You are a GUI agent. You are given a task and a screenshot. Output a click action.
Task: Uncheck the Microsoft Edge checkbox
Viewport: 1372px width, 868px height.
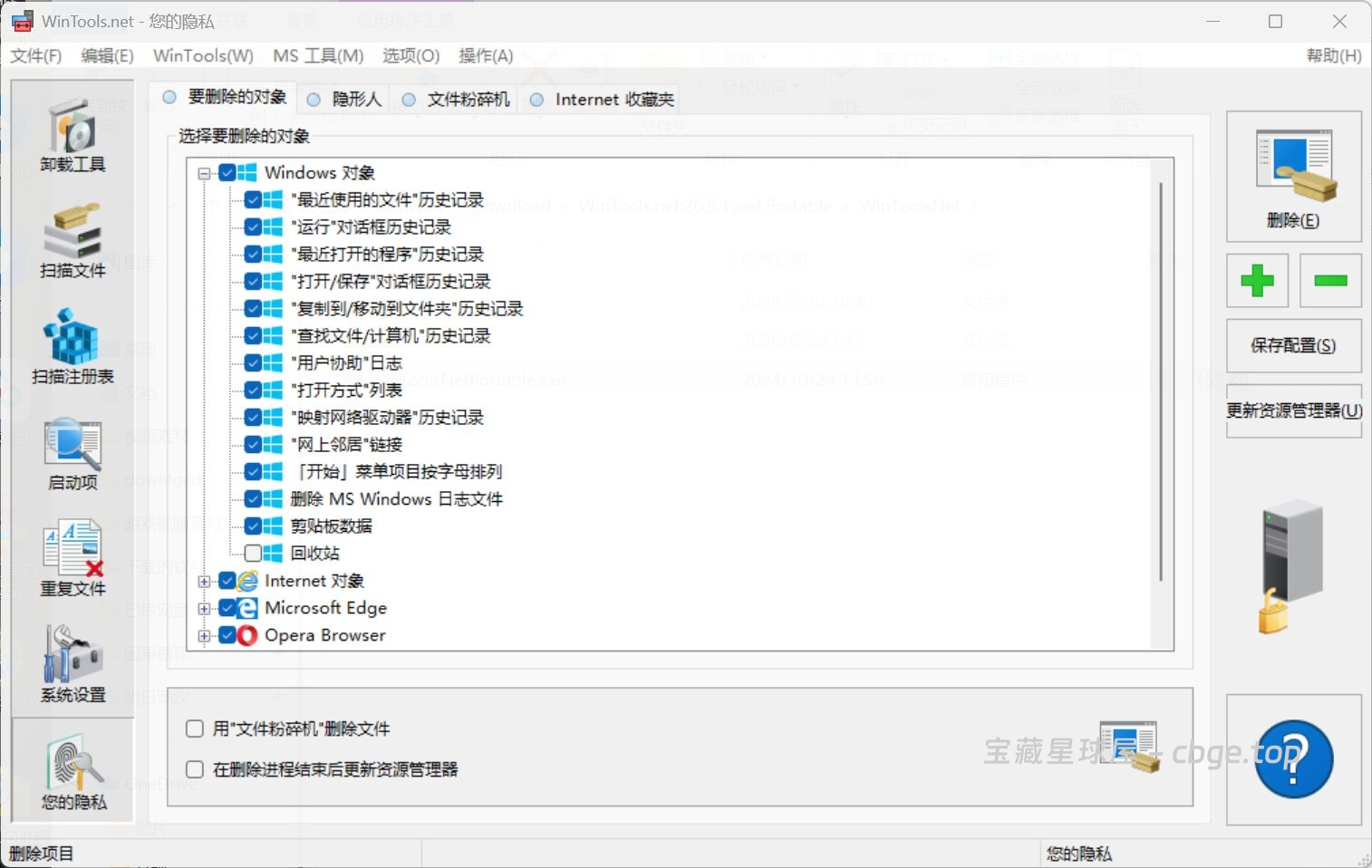point(227,608)
